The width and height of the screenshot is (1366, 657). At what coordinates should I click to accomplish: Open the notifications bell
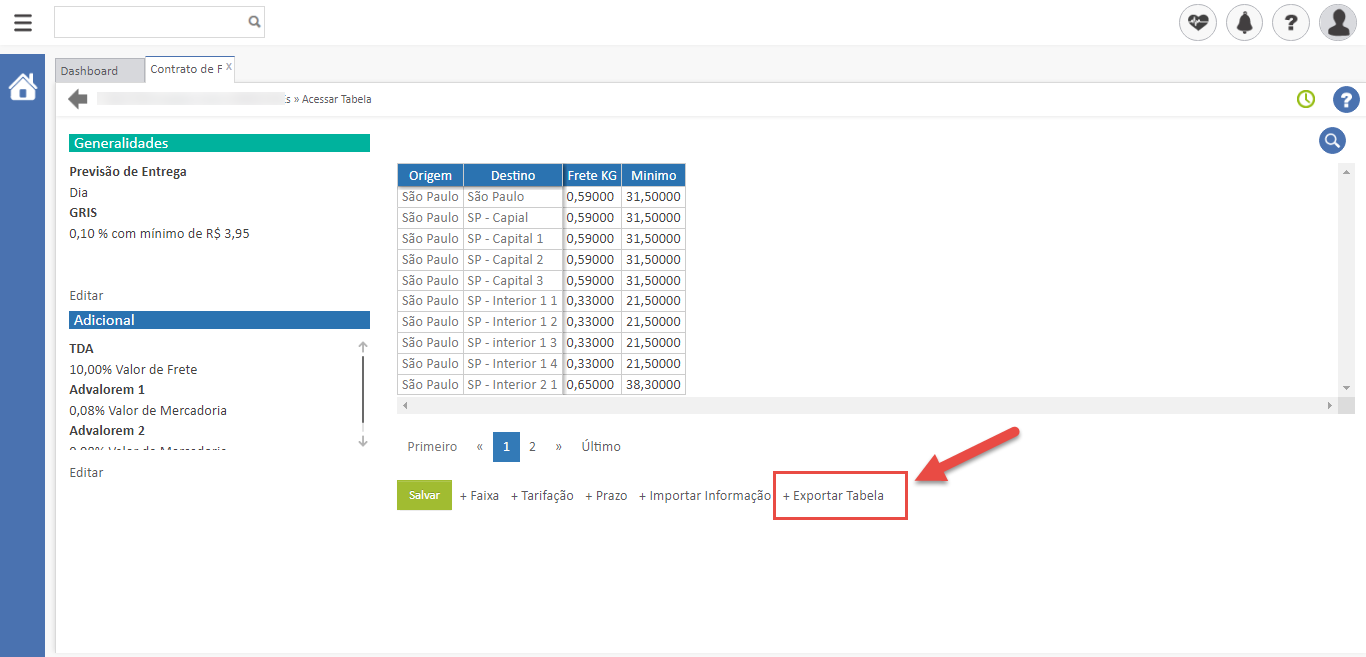coord(1244,22)
